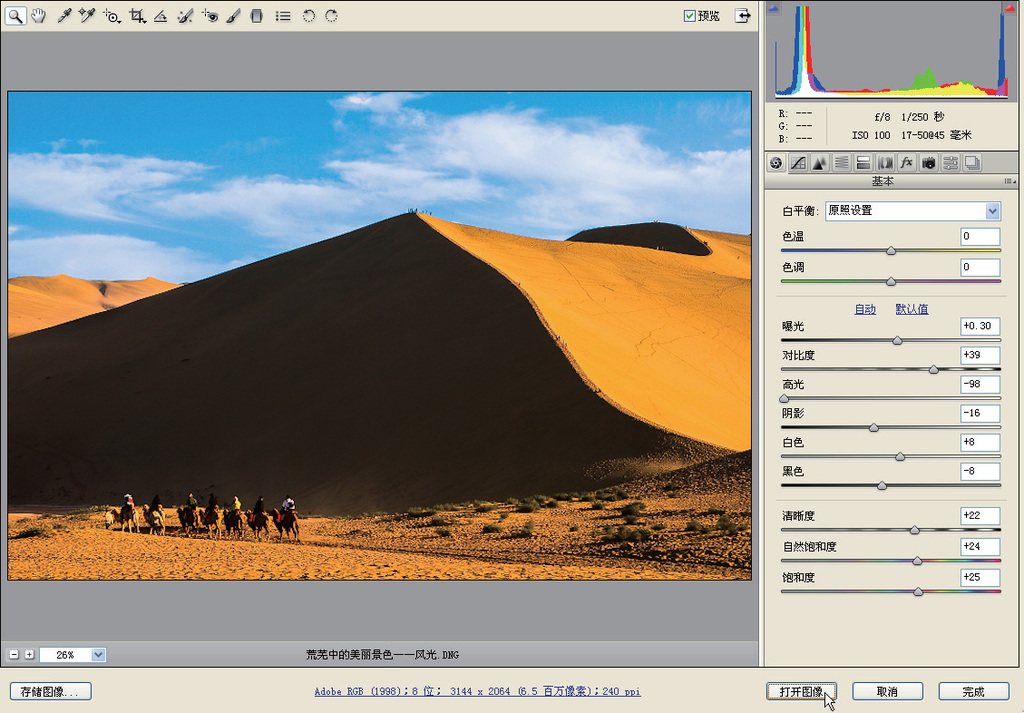Image resolution: width=1024 pixels, height=713 pixels.
Task: Rotate image 90° counterclockwise
Action: coord(308,16)
